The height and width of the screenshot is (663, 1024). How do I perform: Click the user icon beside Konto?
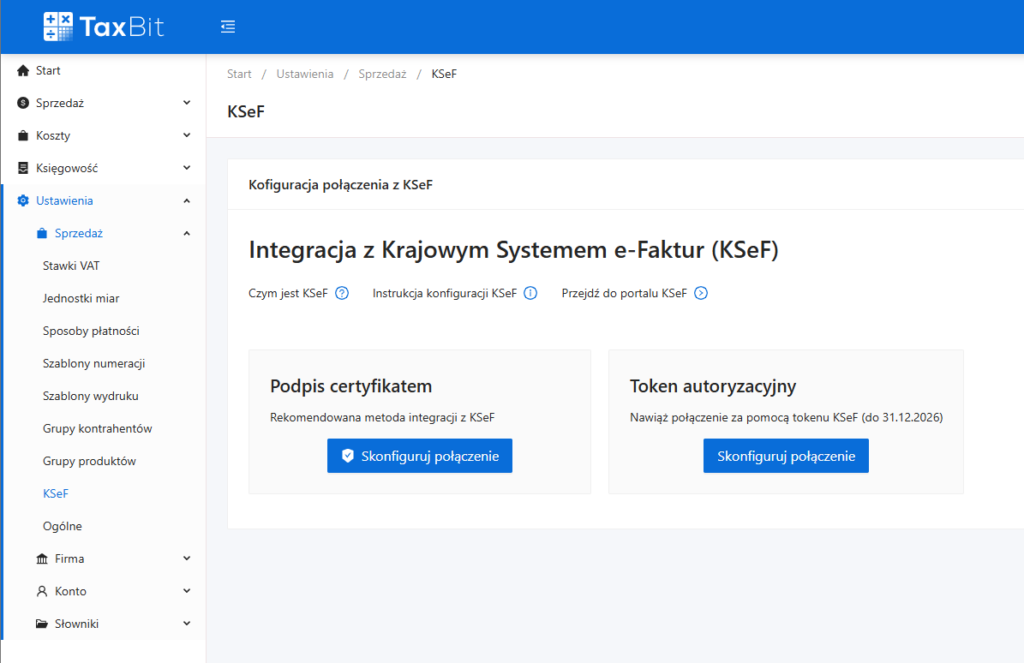click(42, 591)
